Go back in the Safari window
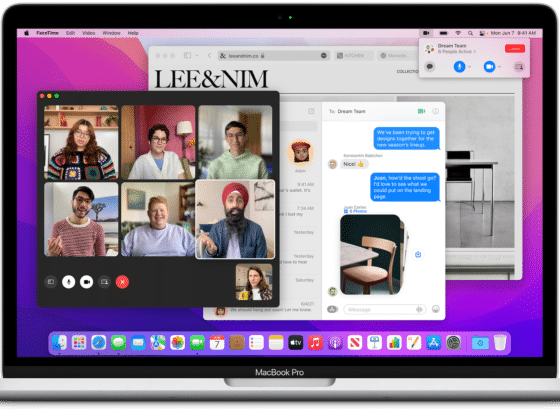Screen dimensions: 560x420 [209, 56]
